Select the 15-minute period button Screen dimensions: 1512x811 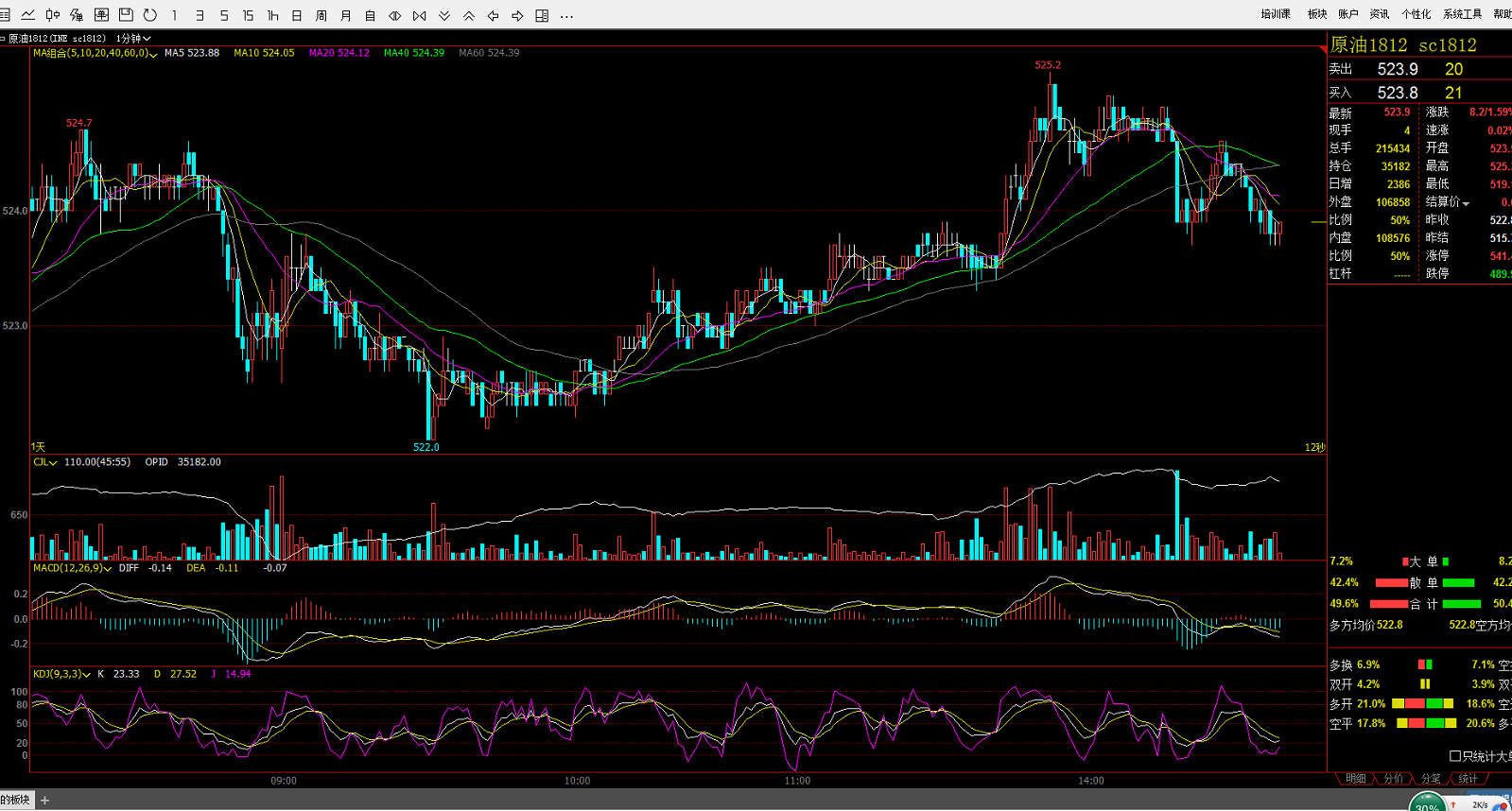click(248, 16)
